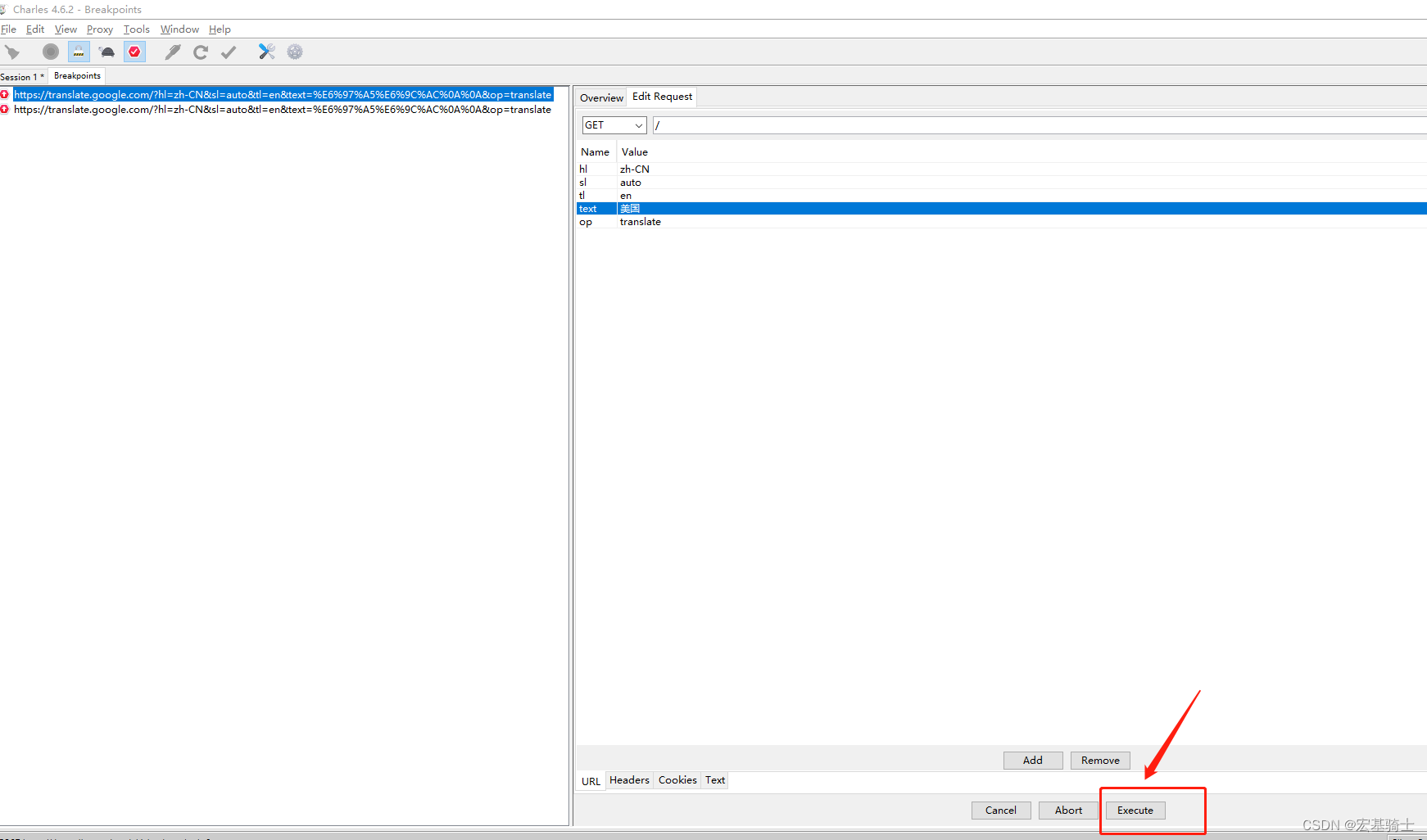Open the File menu
Image resolution: width=1427 pixels, height=840 pixels.
9,29
